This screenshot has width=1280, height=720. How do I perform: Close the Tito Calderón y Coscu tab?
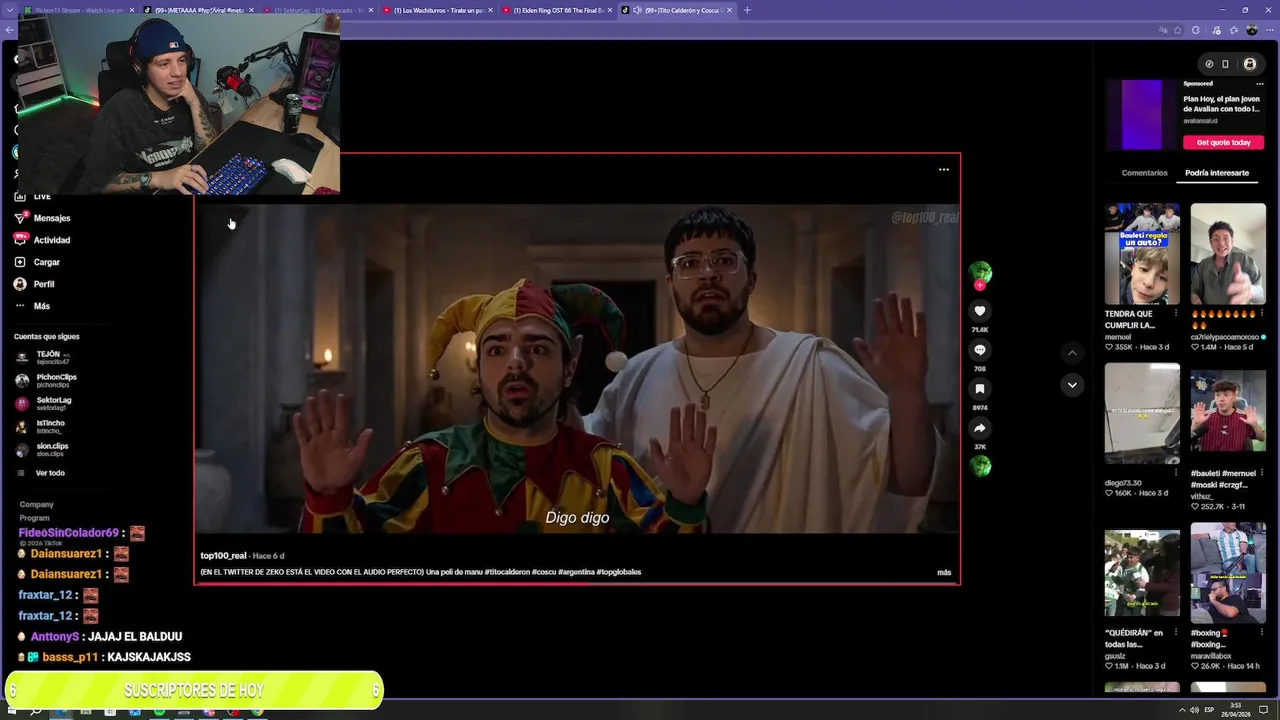click(x=729, y=10)
